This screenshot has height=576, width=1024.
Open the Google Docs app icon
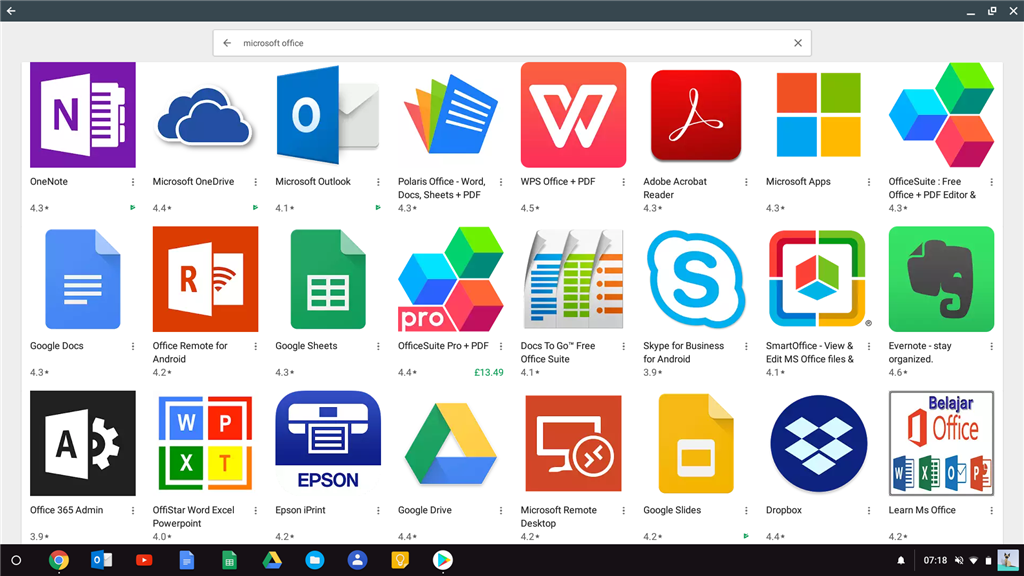[83, 280]
